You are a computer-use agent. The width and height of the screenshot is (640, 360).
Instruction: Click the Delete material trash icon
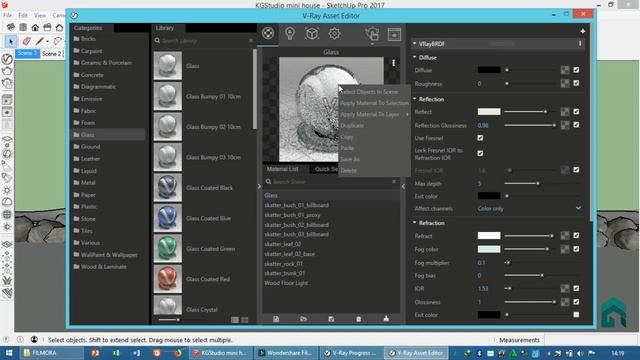pos(358,319)
